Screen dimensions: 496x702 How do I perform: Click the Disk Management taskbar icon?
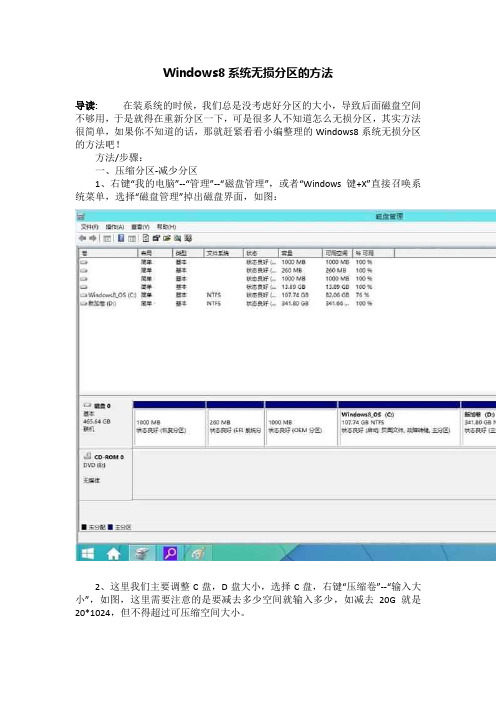142,553
